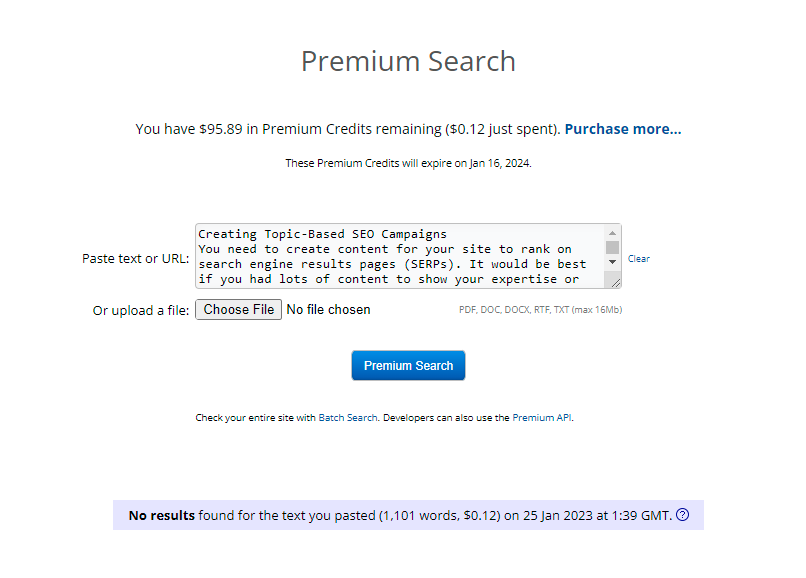Open the Purchase more... link
The height and width of the screenshot is (578, 806).
click(622, 129)
